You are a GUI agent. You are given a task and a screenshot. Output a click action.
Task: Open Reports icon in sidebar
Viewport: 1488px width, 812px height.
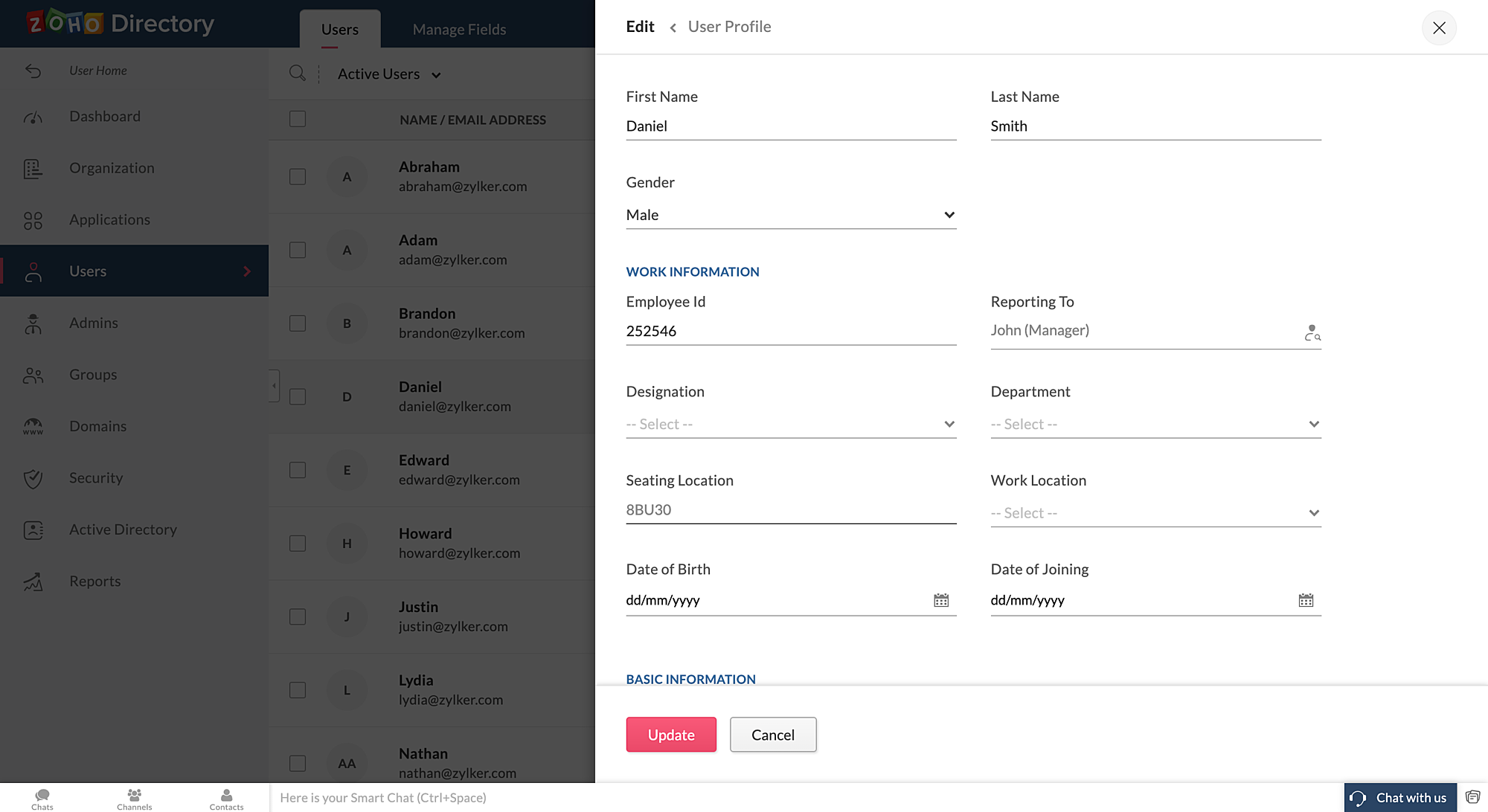pyautogui.click(x=33, y=581)
